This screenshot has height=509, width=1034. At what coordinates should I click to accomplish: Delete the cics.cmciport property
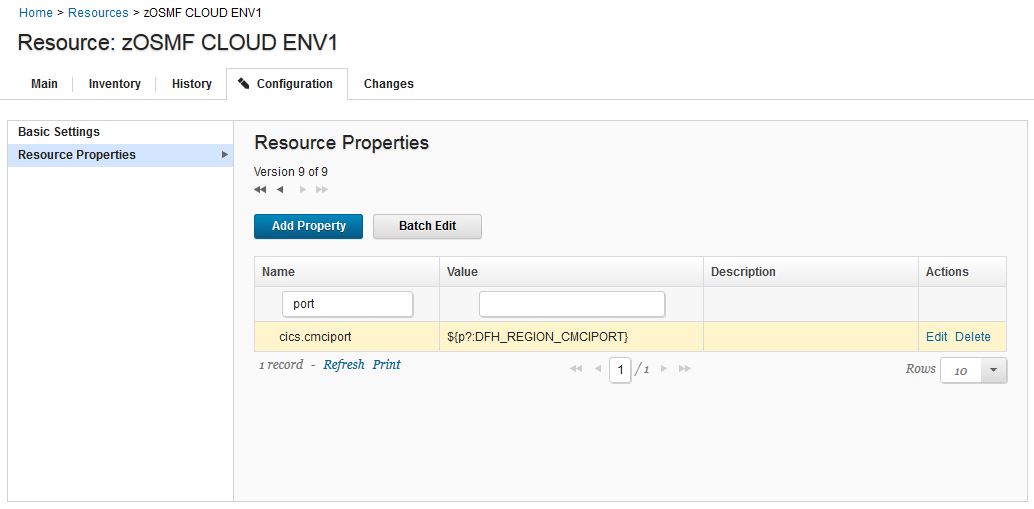click(973, 337)
